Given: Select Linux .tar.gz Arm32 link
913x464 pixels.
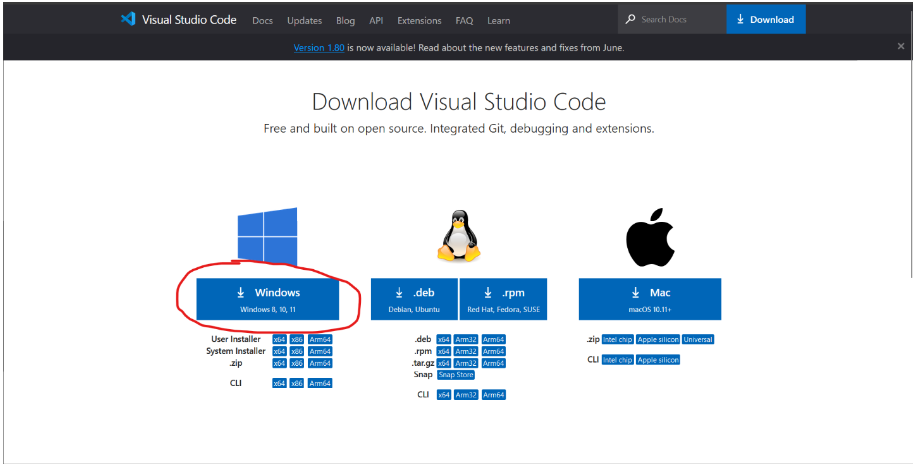Looking at the screenshot, I should point(466,363).
